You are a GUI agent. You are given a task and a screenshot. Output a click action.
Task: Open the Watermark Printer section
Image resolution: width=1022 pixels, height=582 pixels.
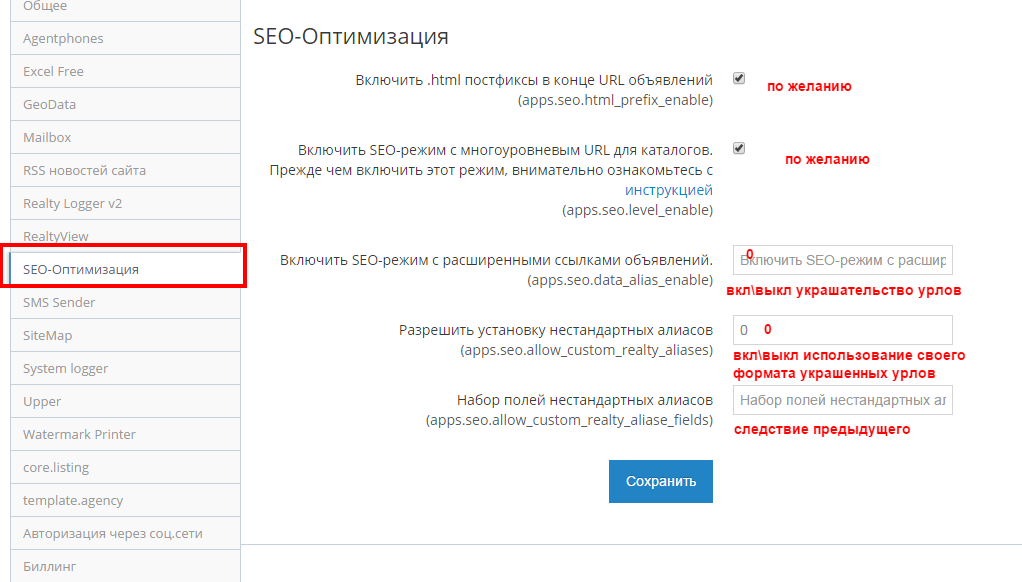(x=125, y=435)
